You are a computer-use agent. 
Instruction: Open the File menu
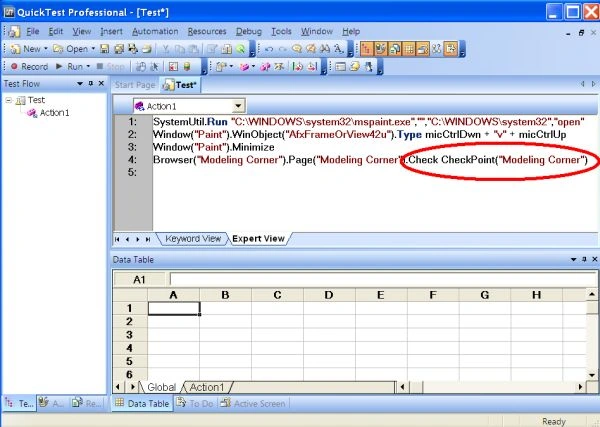click(x=32, y=31)
